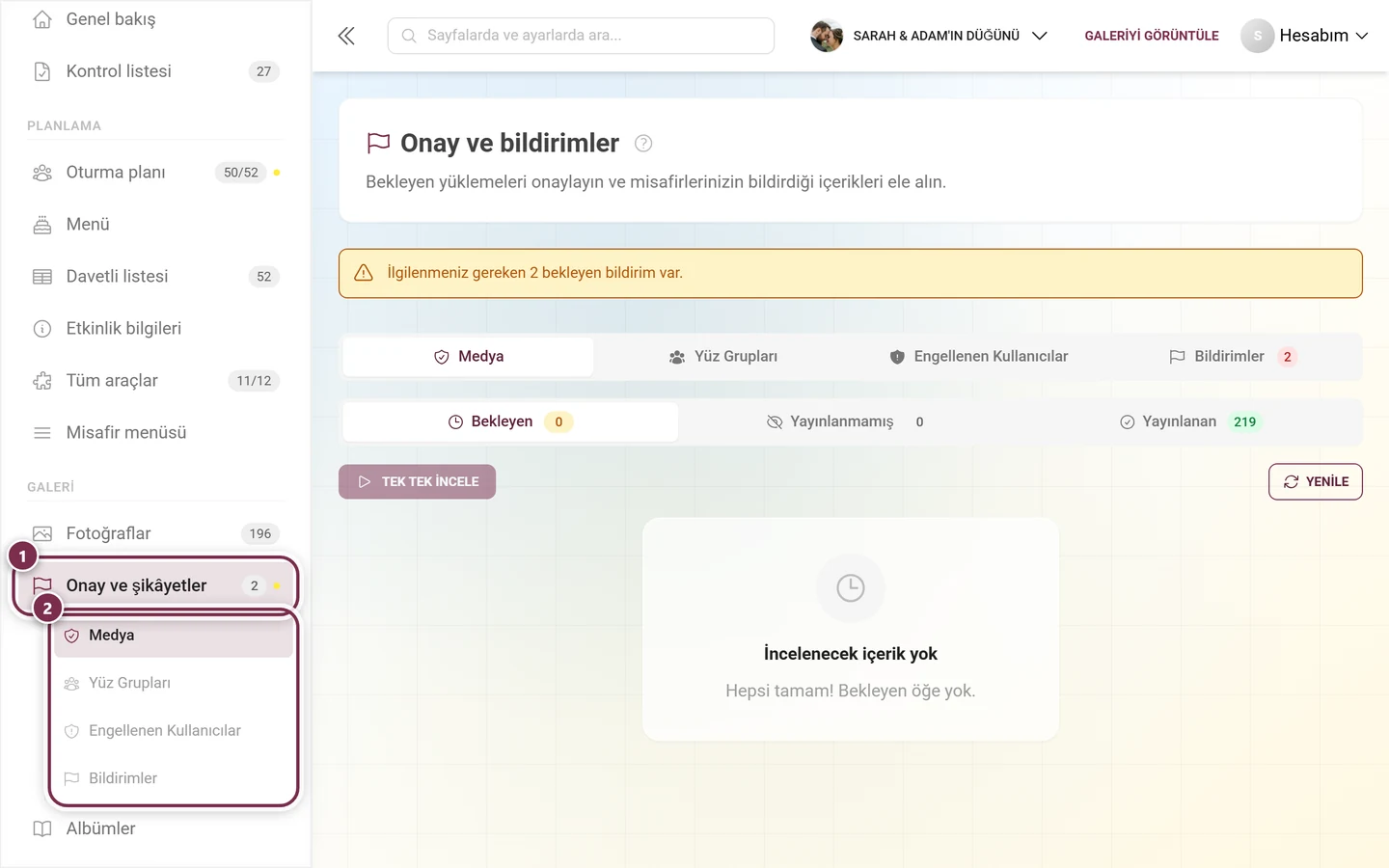This screenshot has width=1389, height=868.
Task: Click the Davetli listesi table icon
Action: coord(42,277)
